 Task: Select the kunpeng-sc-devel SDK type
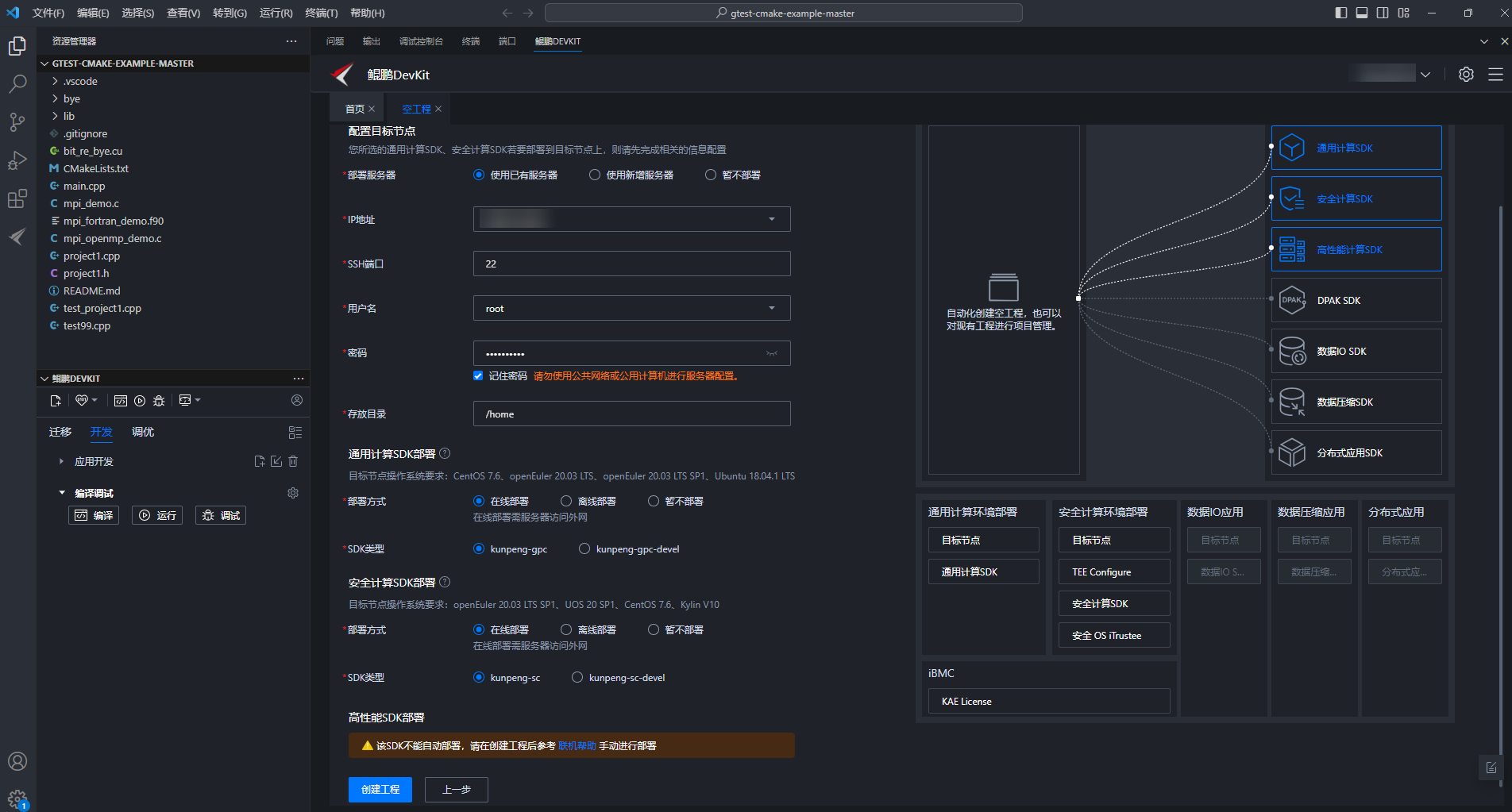pyautogui.click(x=577, y=677)
